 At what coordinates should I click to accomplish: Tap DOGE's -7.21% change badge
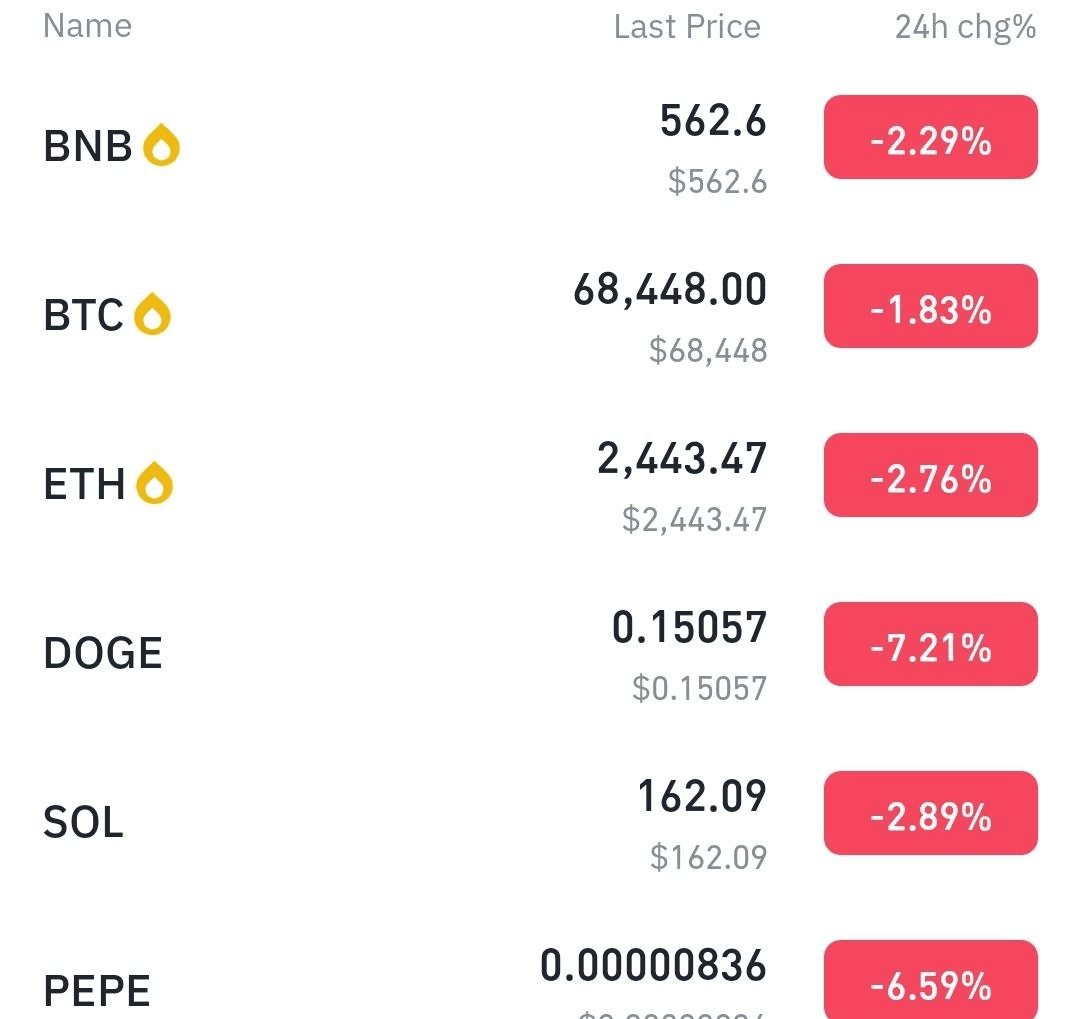931,644
